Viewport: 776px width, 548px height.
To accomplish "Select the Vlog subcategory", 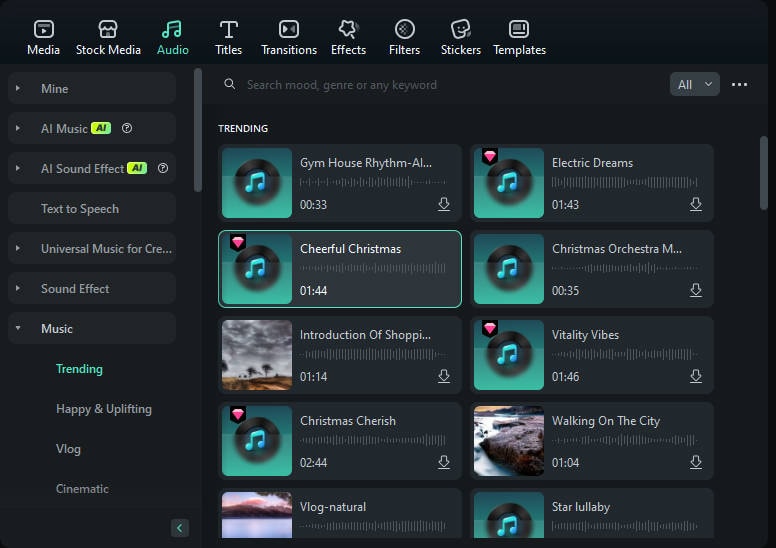I will pos(68,449).
